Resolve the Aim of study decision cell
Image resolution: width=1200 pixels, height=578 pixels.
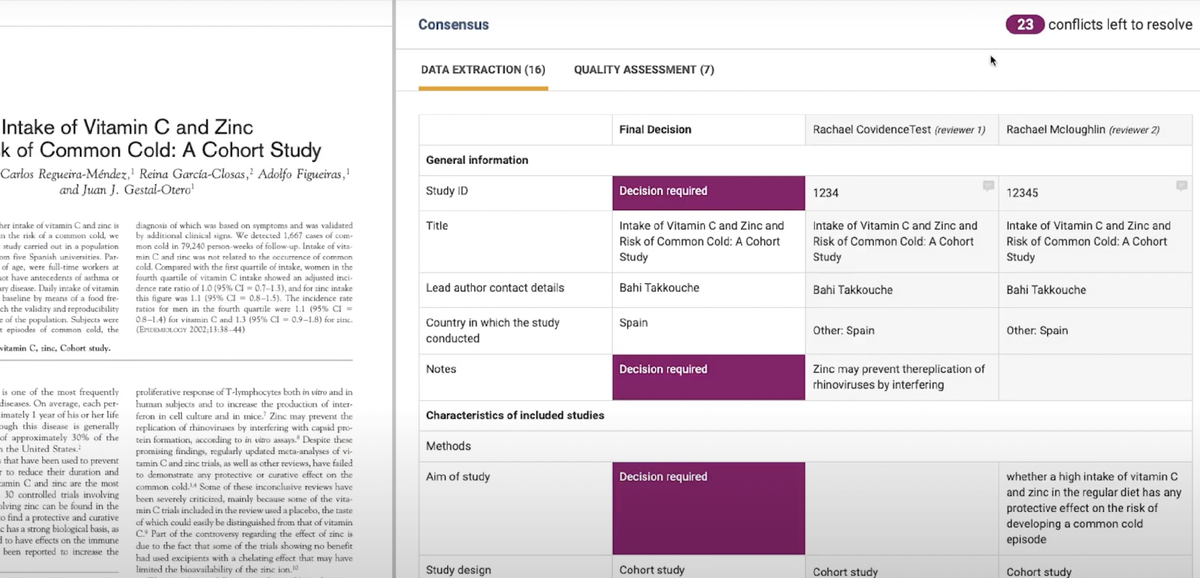pyautogui.click(x=708, y=508)
